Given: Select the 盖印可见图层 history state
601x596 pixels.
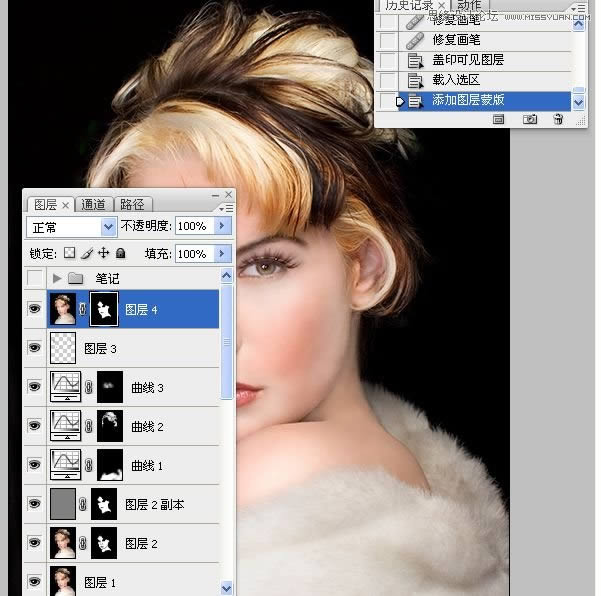Looking at the screenshot, I should pos(468,60).
